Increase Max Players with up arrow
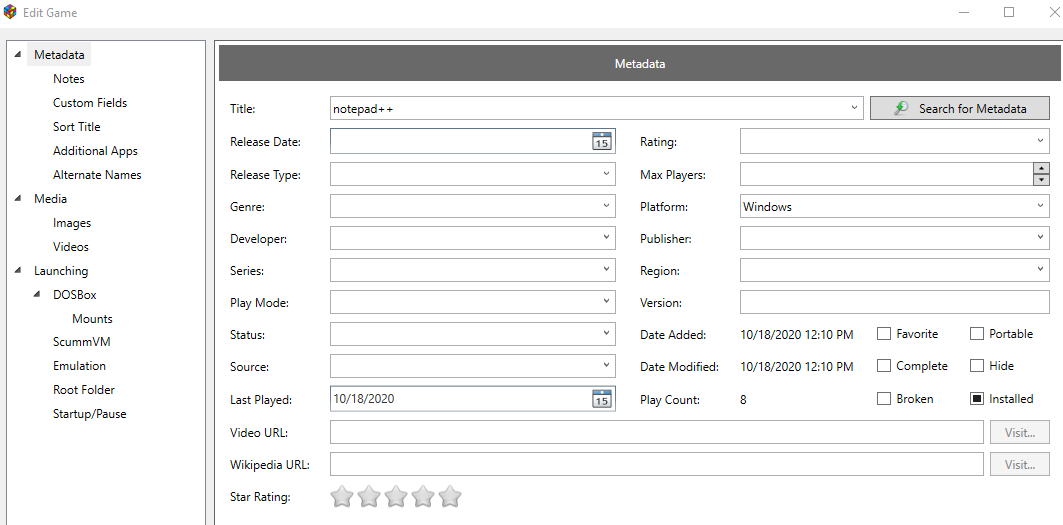The width and height of the screenshot is (1063, 525). point(1041,168)
